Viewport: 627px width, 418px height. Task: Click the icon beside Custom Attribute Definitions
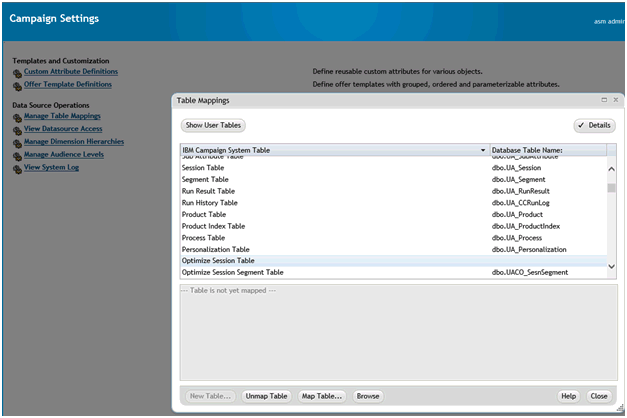tap(17, 73)
